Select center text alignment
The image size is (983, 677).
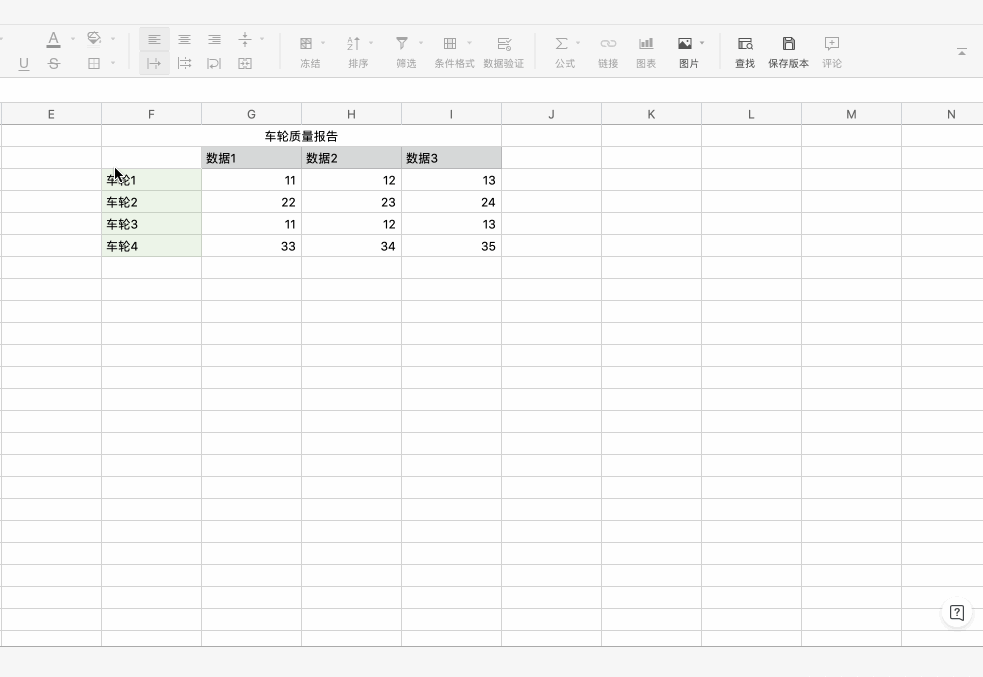click(x=184, y=39)
